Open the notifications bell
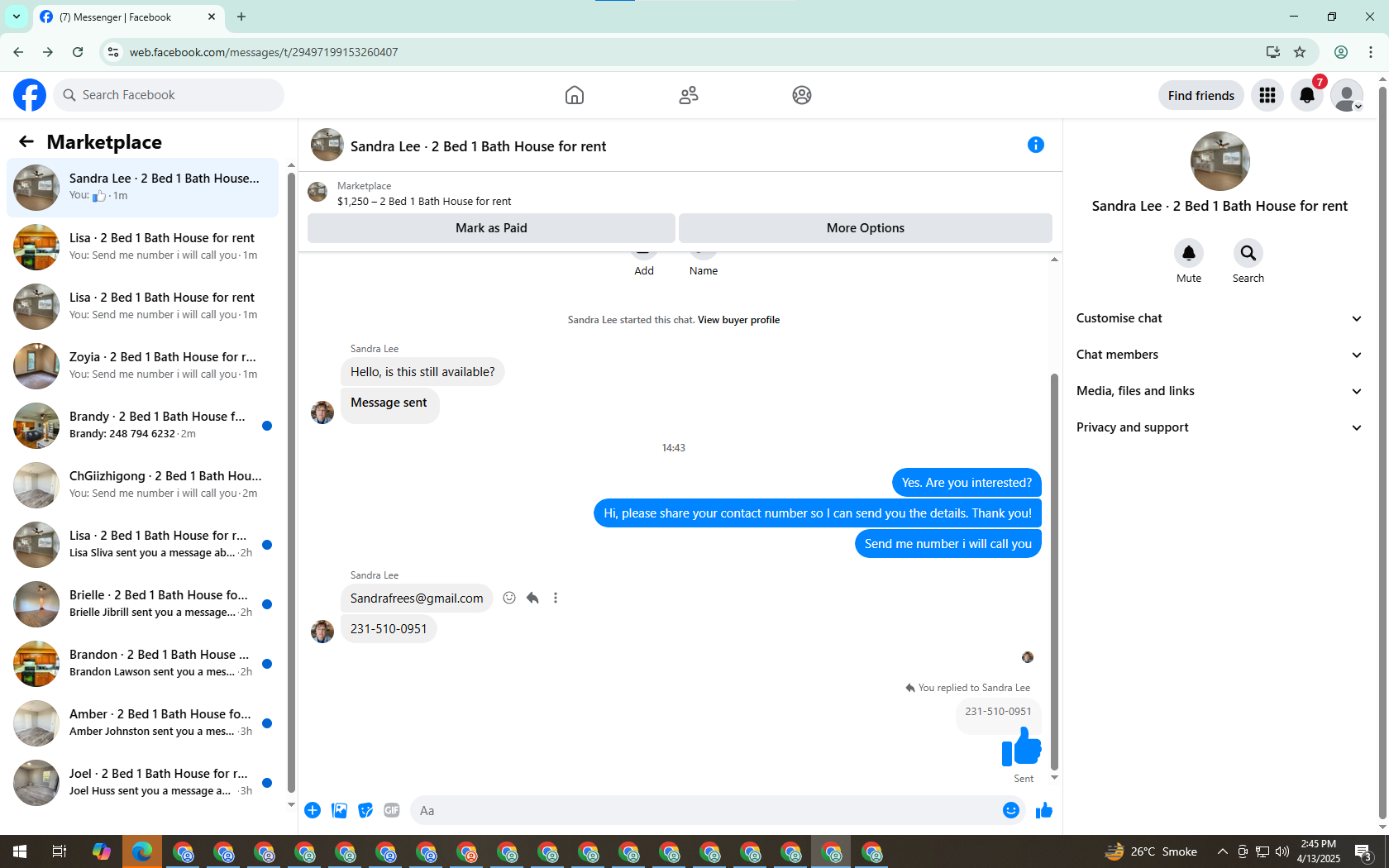Screen dimensions: 1389x868 pos(1307,95)
